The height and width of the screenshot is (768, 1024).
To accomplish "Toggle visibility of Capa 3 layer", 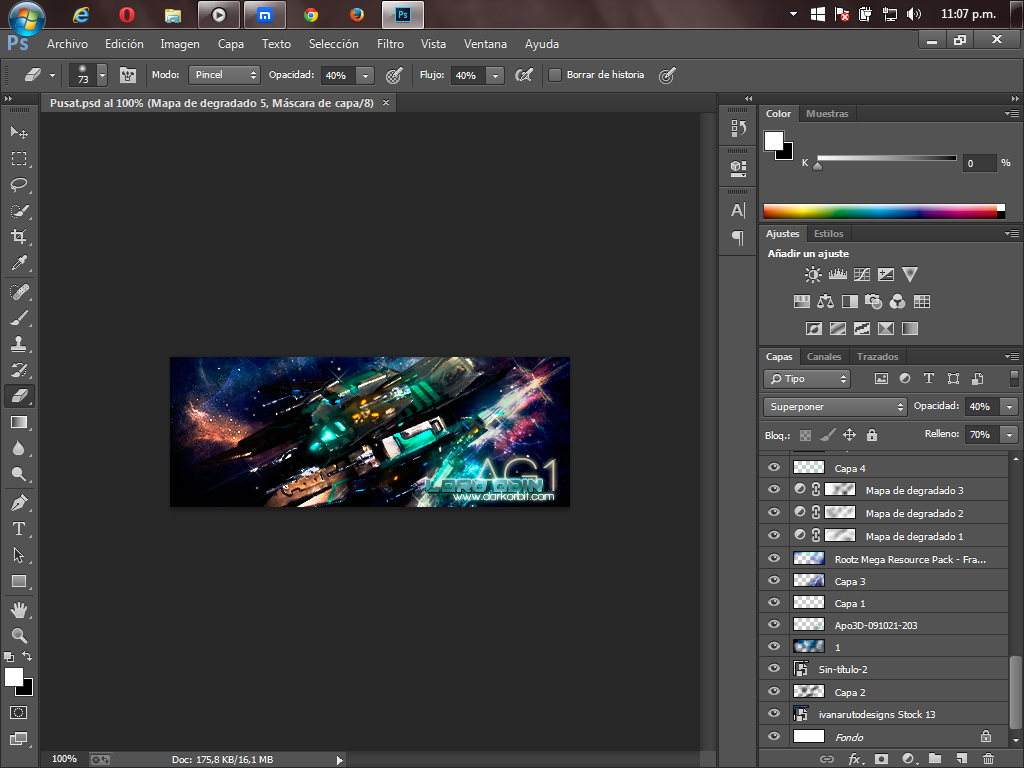I will pos(774,581).
